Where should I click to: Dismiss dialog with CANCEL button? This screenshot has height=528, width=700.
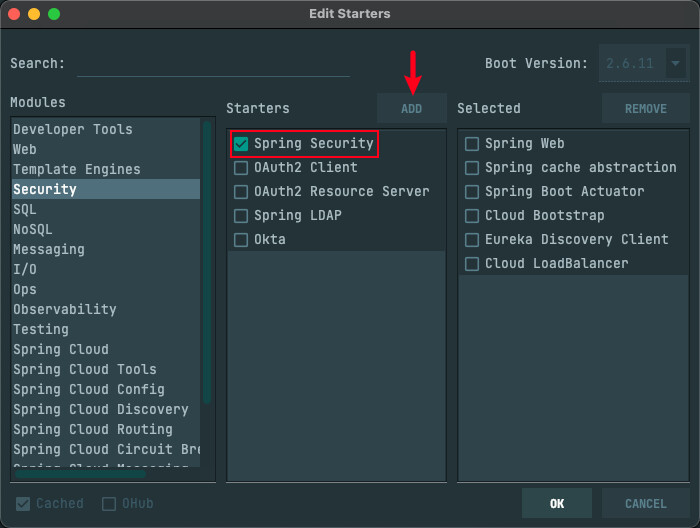pyautogui.click(x=646, y=503)
